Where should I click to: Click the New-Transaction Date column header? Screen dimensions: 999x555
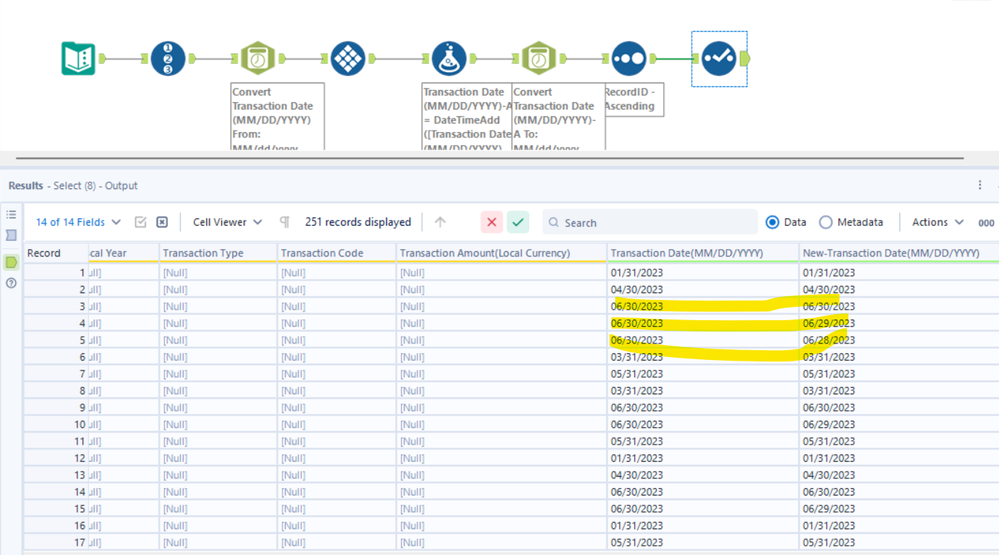[890, 253]
